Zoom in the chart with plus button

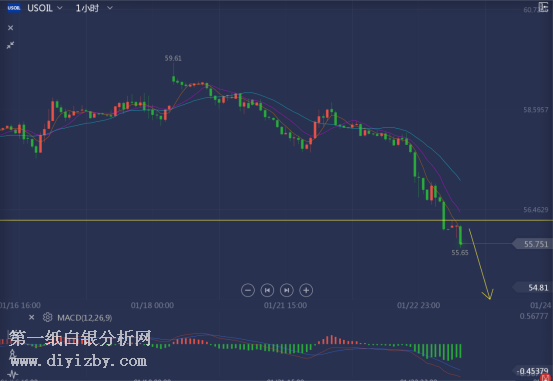306,290
